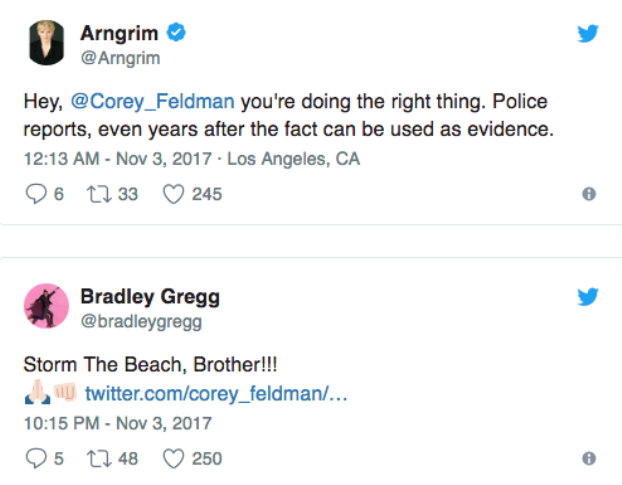
Task: Click the Bradley Gregg display name
Action: (150, 296)
